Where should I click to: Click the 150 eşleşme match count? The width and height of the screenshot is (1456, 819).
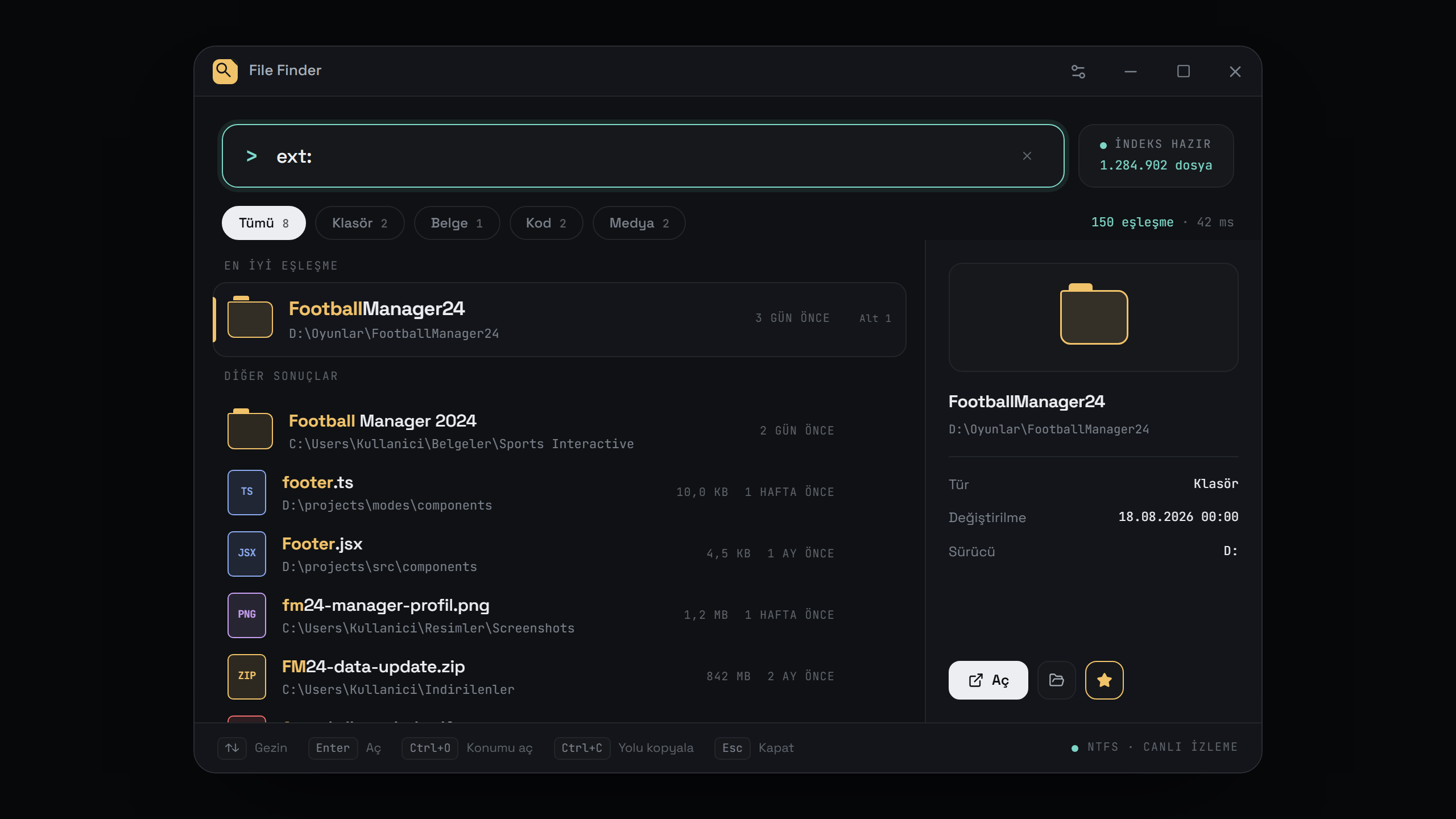point(1132,222)
